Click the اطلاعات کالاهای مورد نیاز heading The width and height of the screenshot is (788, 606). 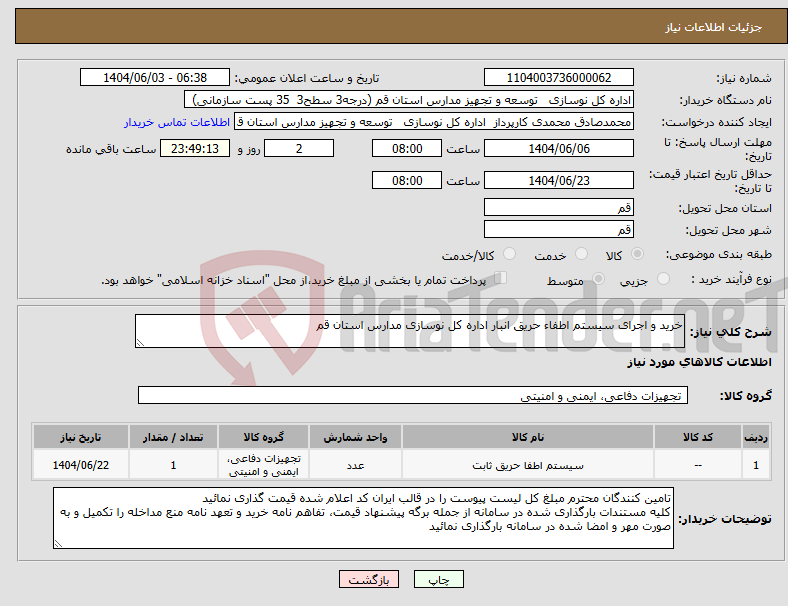pyautogui.click(x=699, y=362)
